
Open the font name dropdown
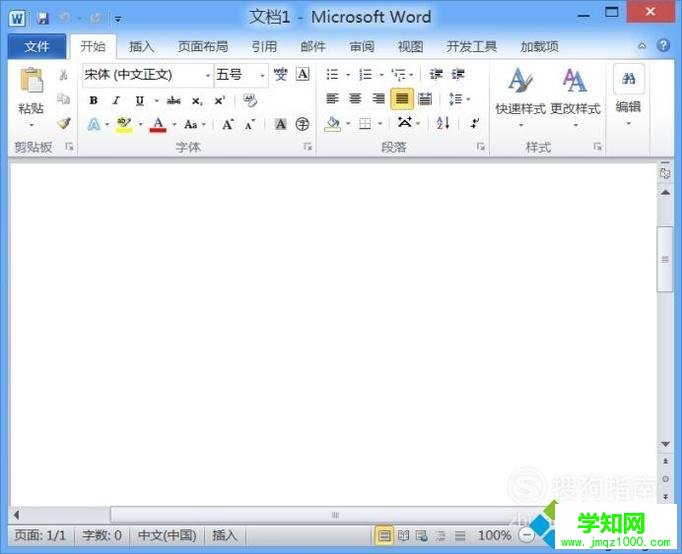pos(208,75)
